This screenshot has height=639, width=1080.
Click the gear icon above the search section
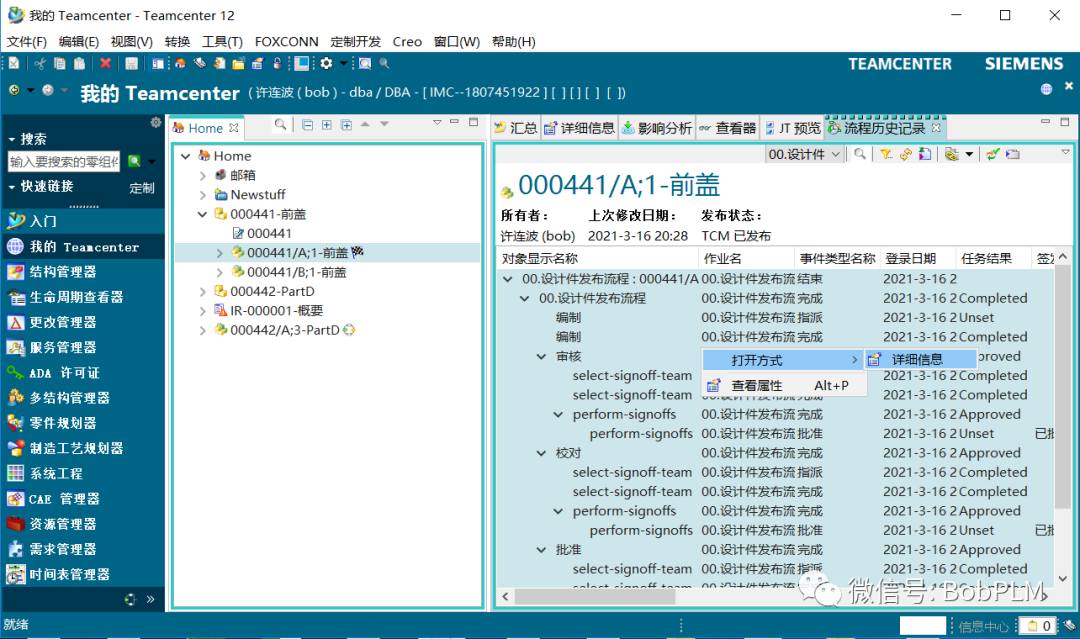coord(156,123)
